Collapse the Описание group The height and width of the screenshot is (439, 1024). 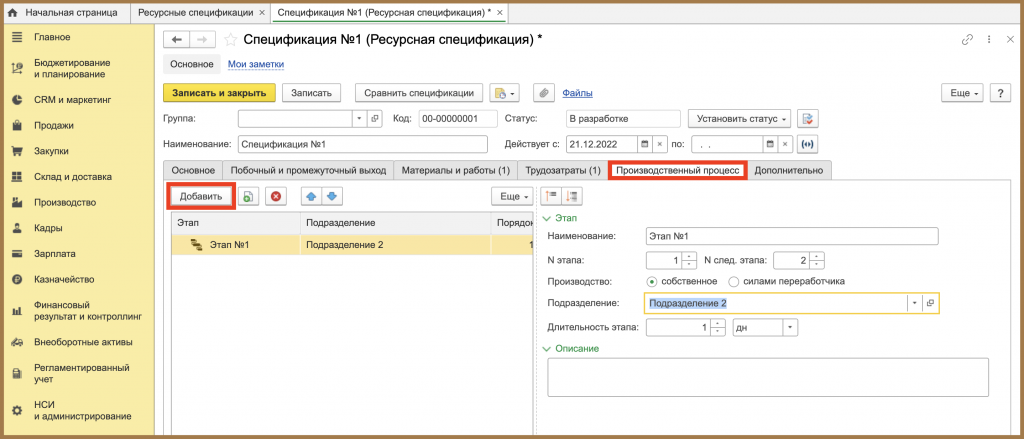[547, 349]
